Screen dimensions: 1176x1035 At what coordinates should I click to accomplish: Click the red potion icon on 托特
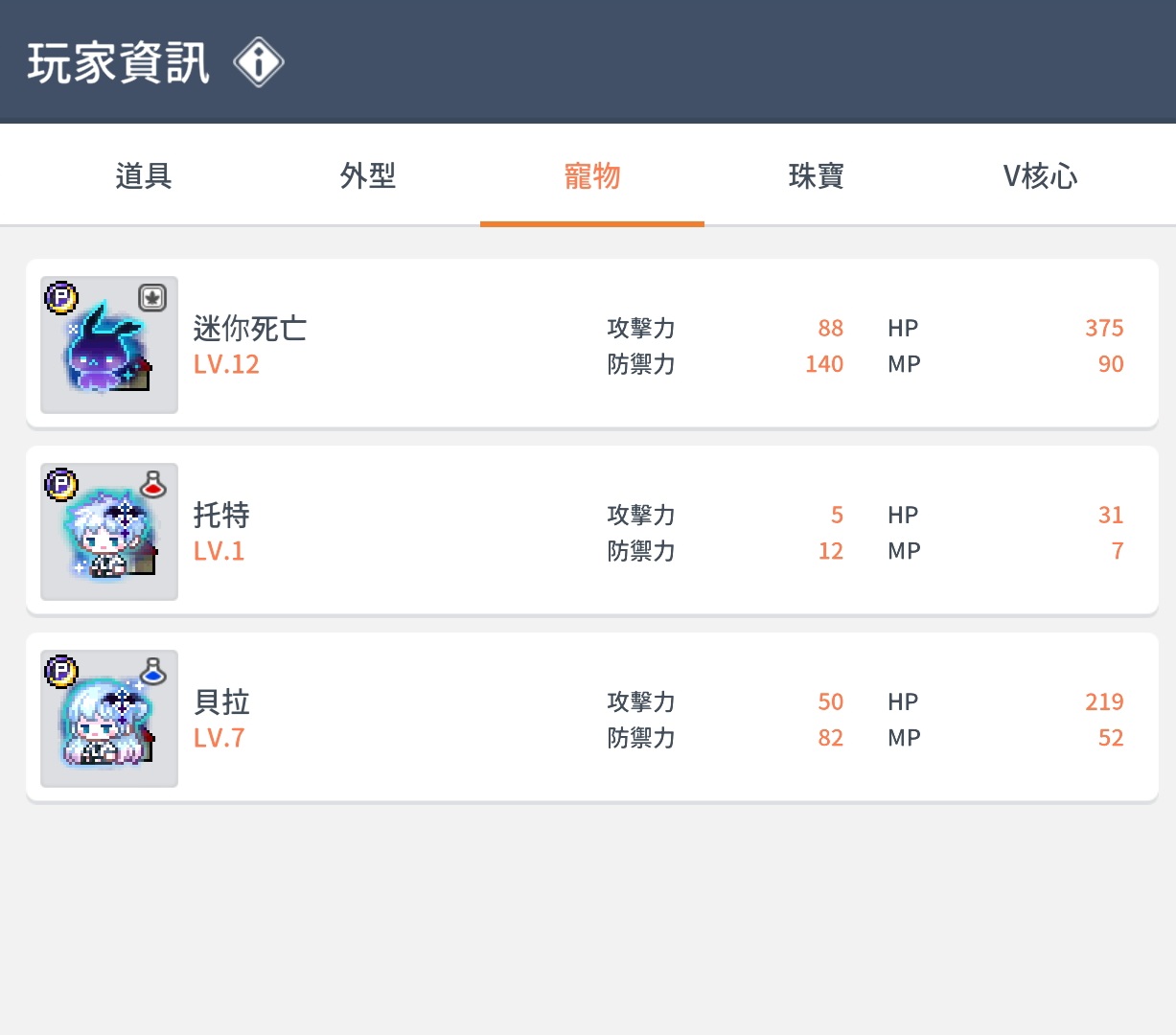[153, 484]
